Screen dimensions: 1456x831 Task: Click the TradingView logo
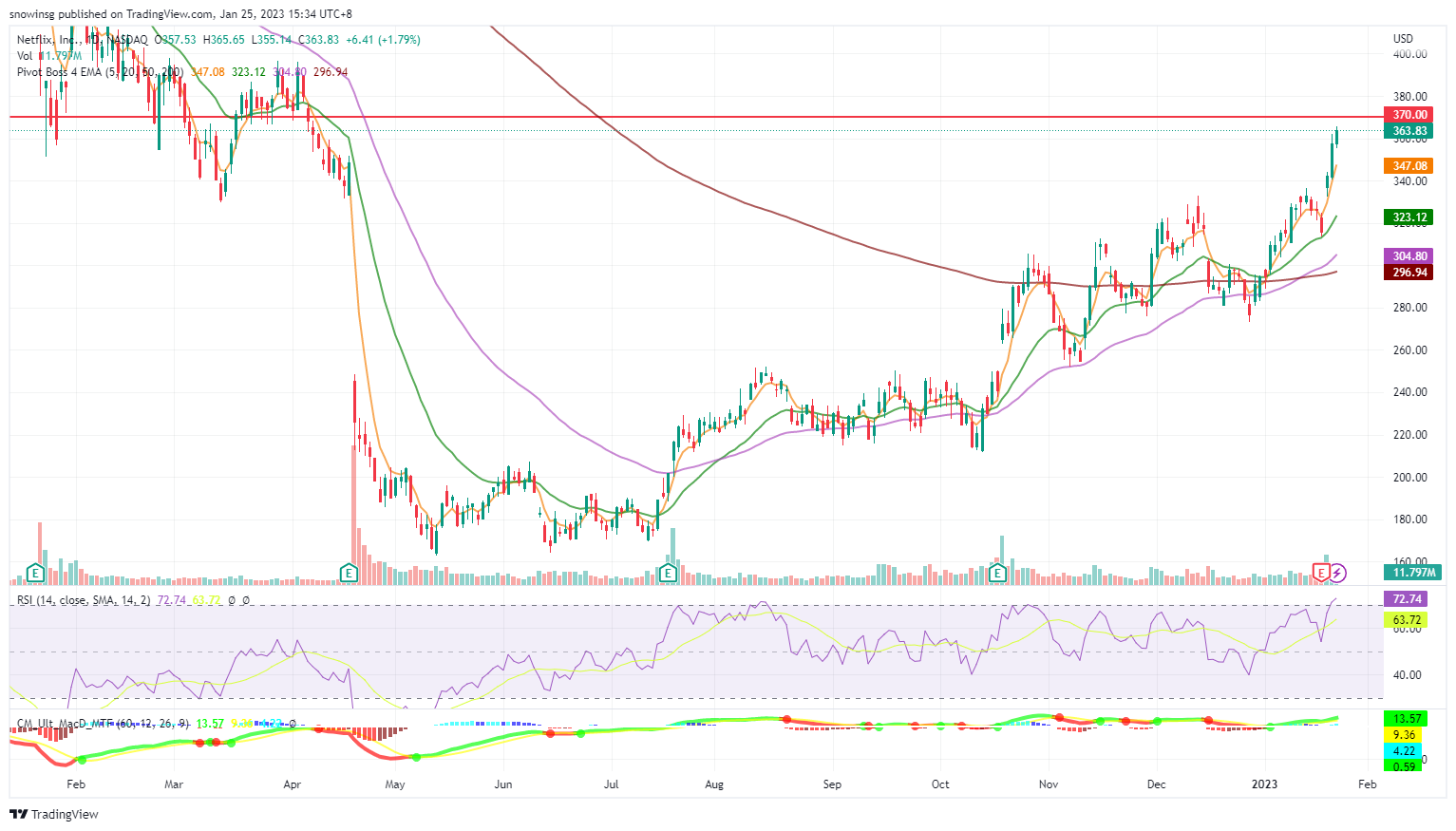click(54, 814)
